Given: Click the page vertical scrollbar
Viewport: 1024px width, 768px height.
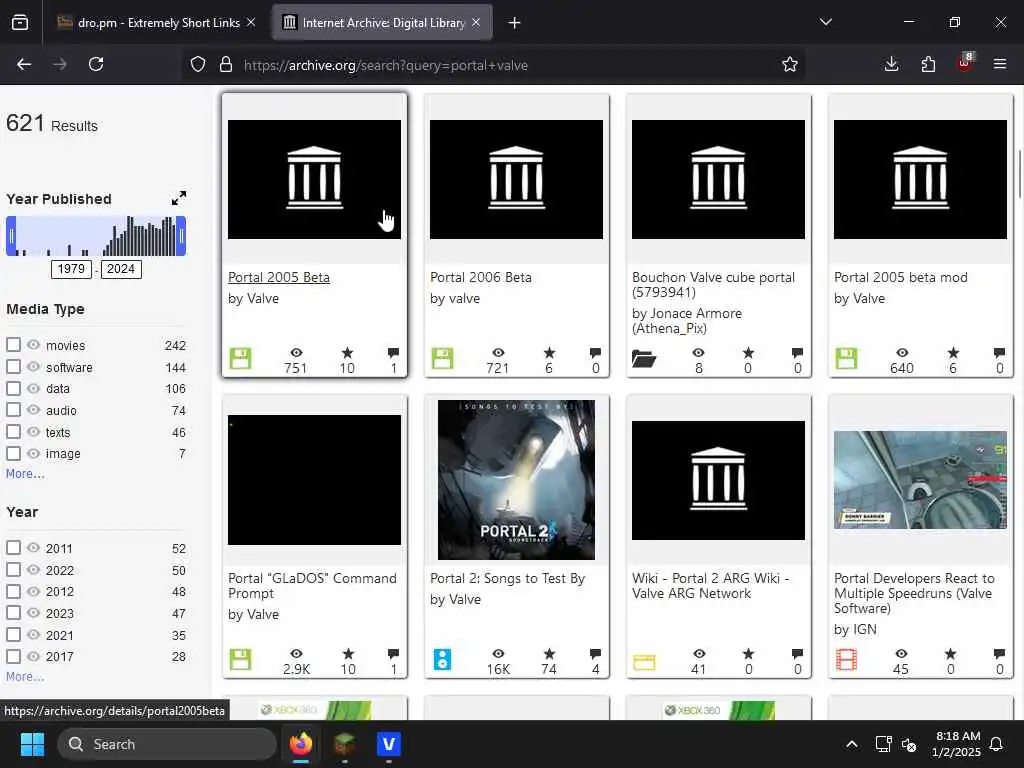Looking at the screenshot, I should pyautogui.click(x=1019, y=174).
